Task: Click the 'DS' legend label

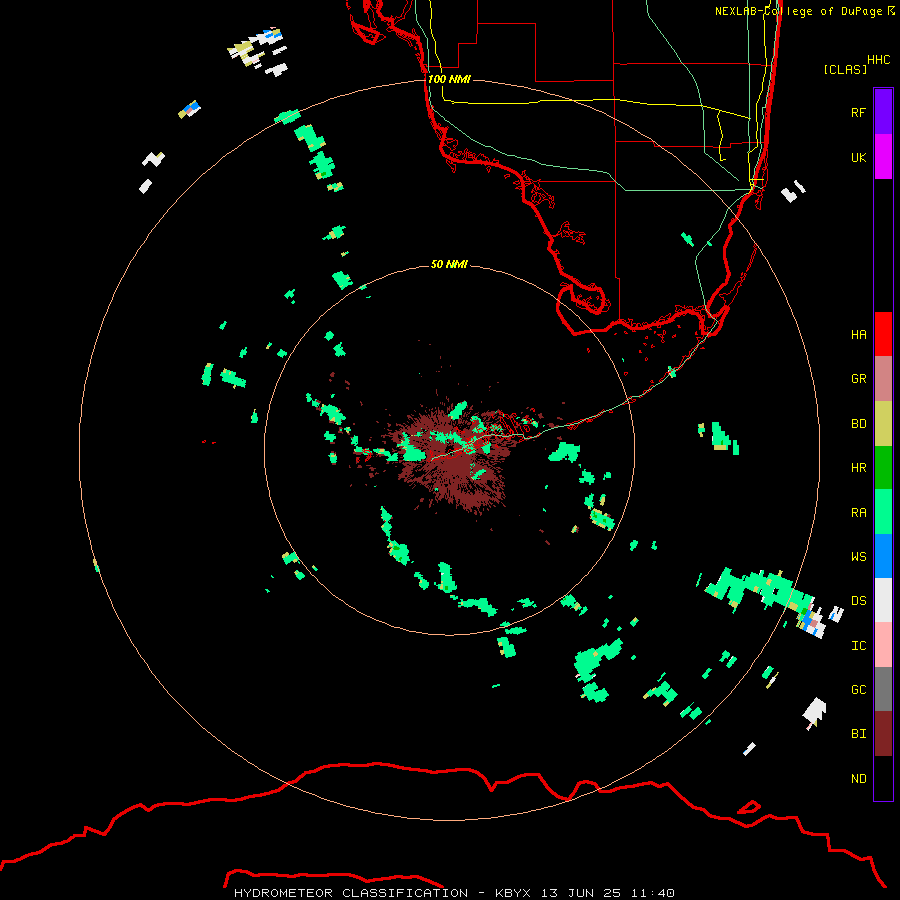Action: point(858,601)
